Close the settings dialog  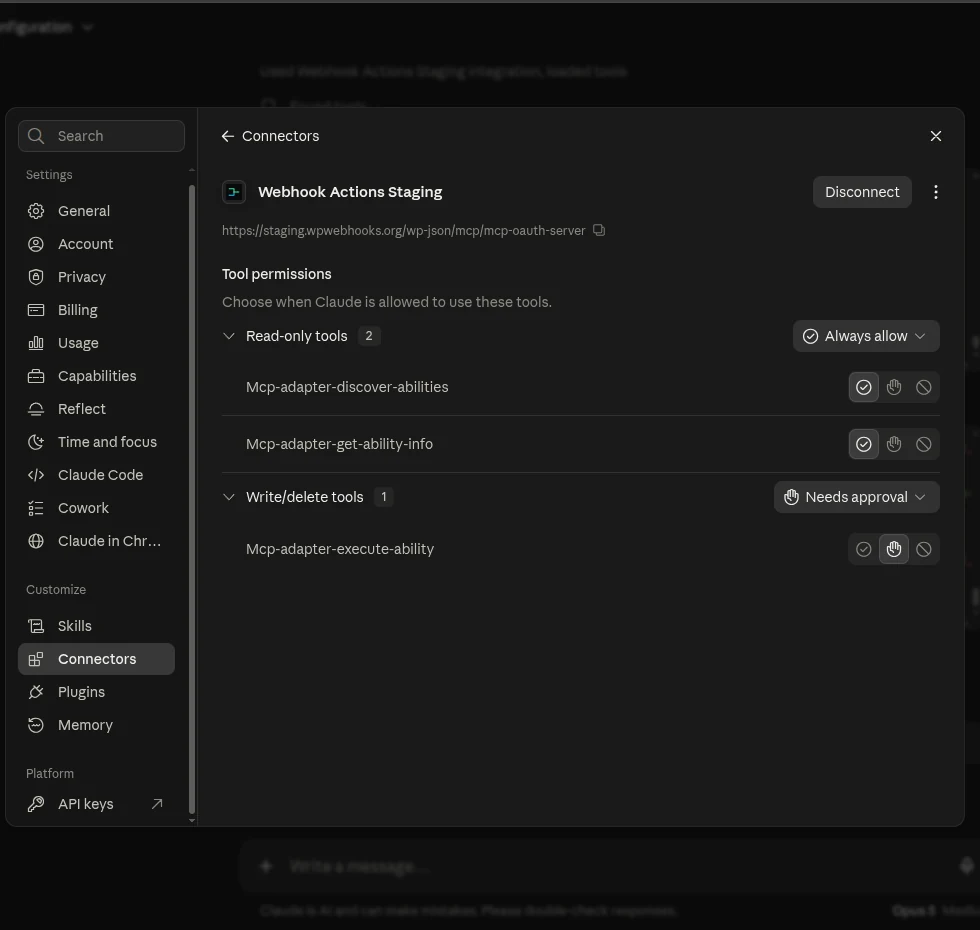(935, 136)
